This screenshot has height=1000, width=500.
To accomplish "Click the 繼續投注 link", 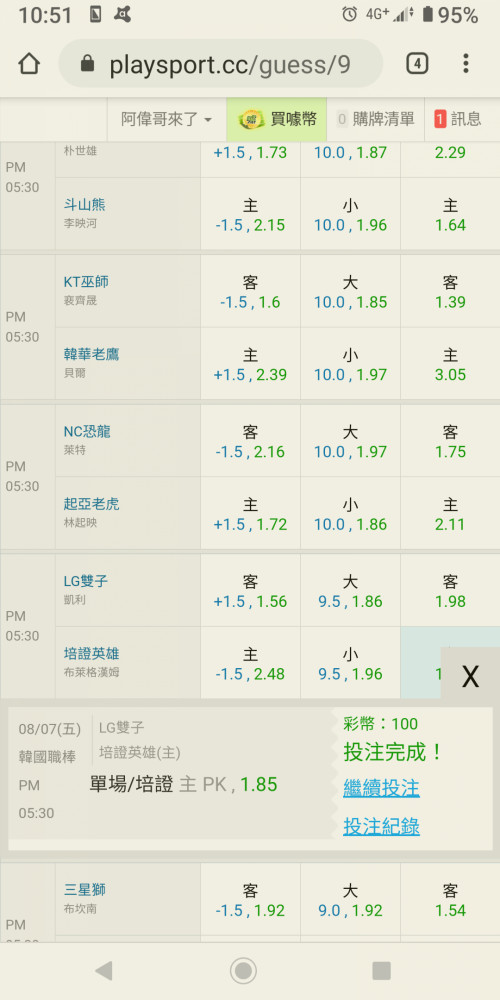I will click(381, 788).
